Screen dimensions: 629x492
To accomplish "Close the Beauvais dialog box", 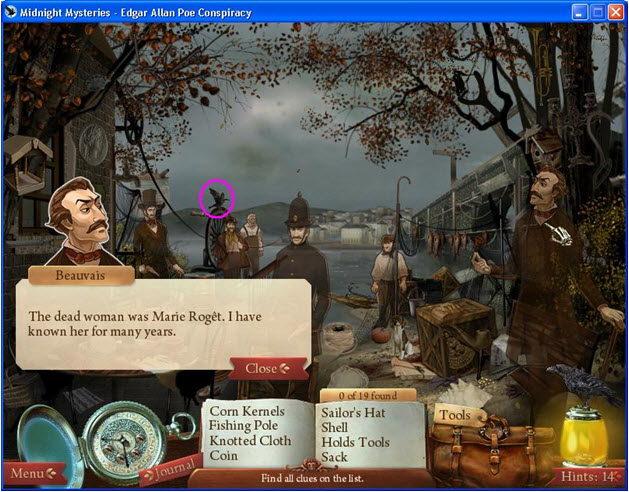I will pos(267,368).
